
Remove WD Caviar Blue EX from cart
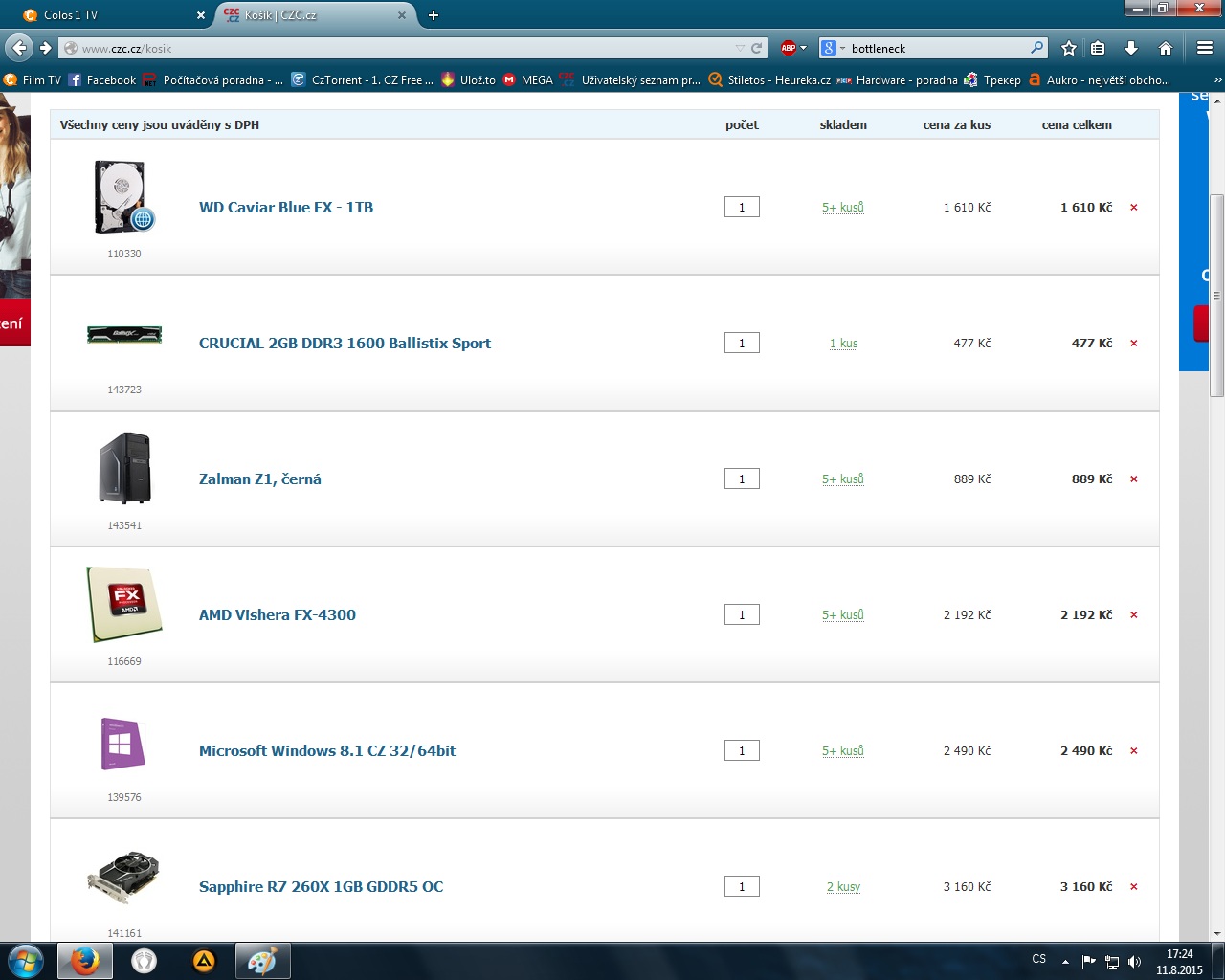(1134, 208)
